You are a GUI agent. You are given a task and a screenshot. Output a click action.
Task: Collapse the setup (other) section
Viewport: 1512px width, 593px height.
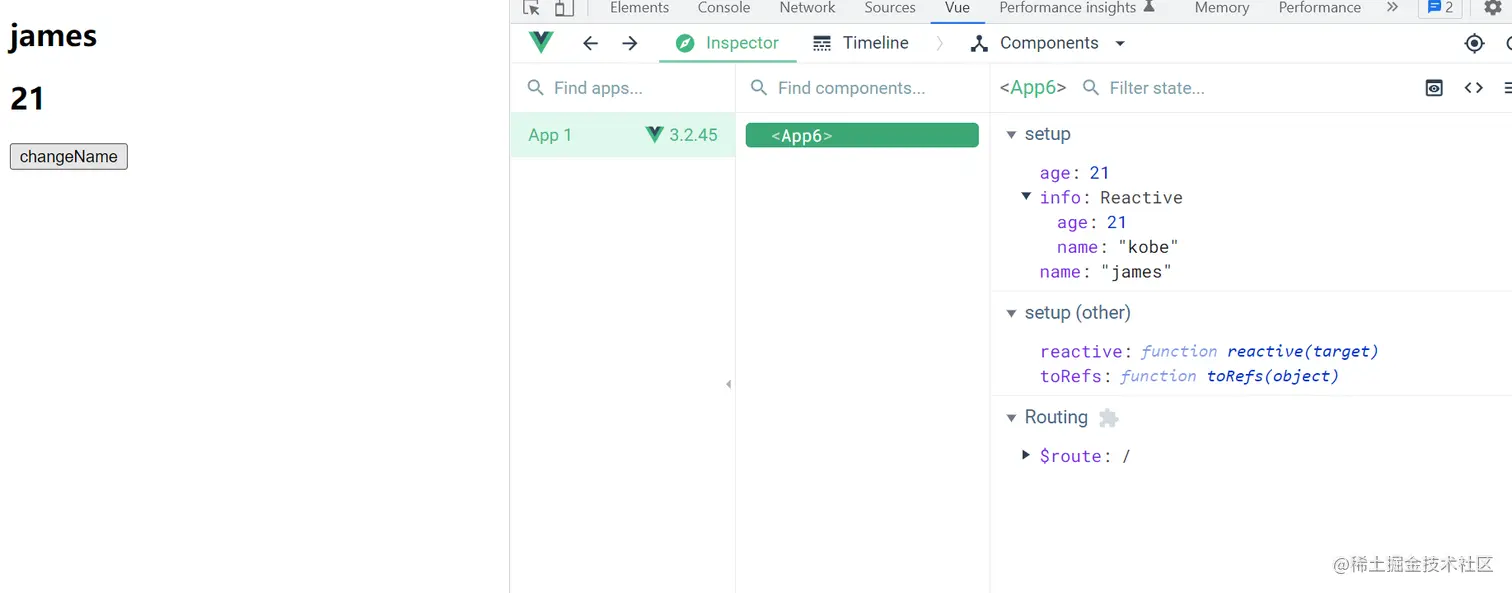(x=1011, y=313)
